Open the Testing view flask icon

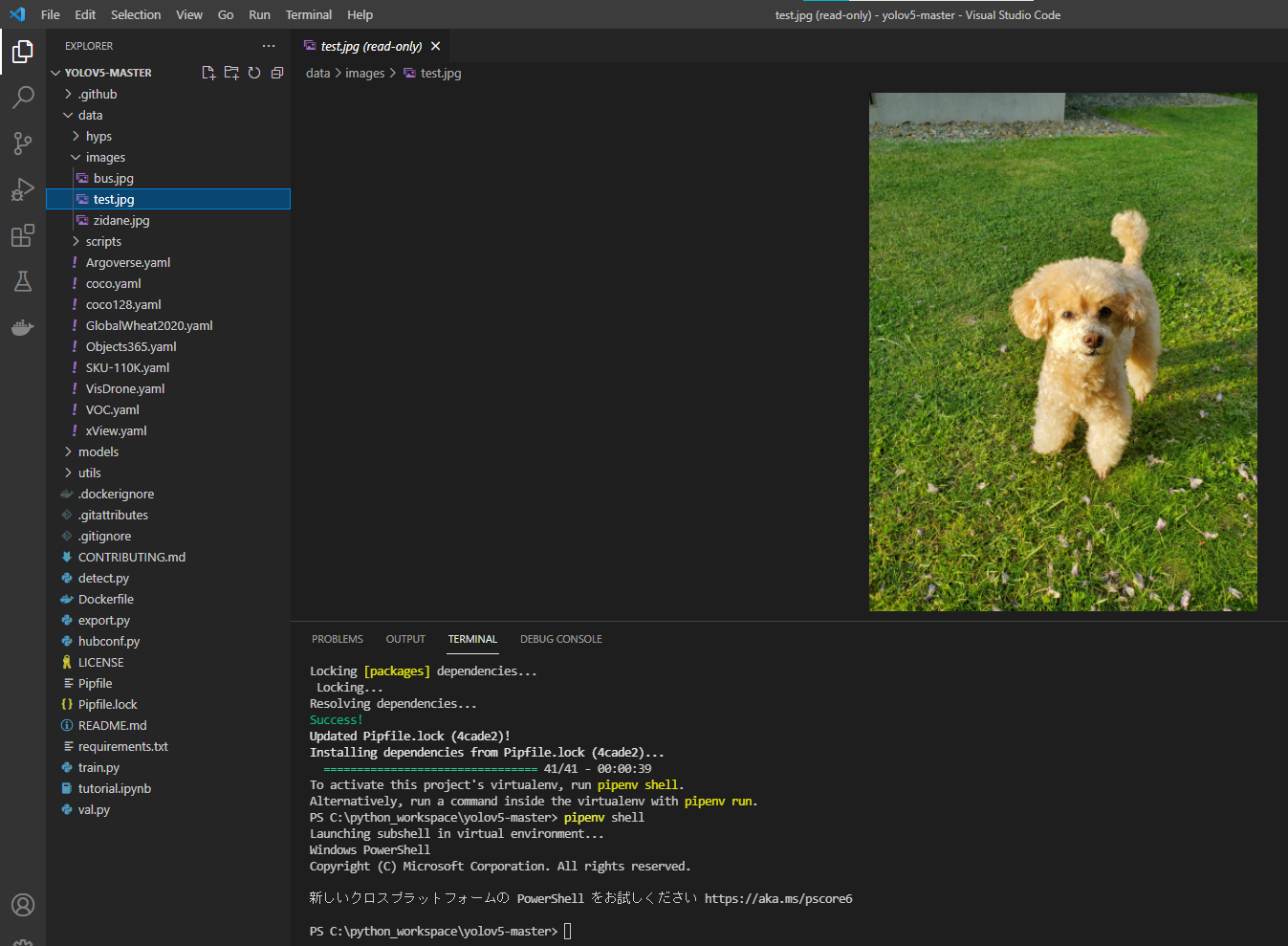point(23,281)
